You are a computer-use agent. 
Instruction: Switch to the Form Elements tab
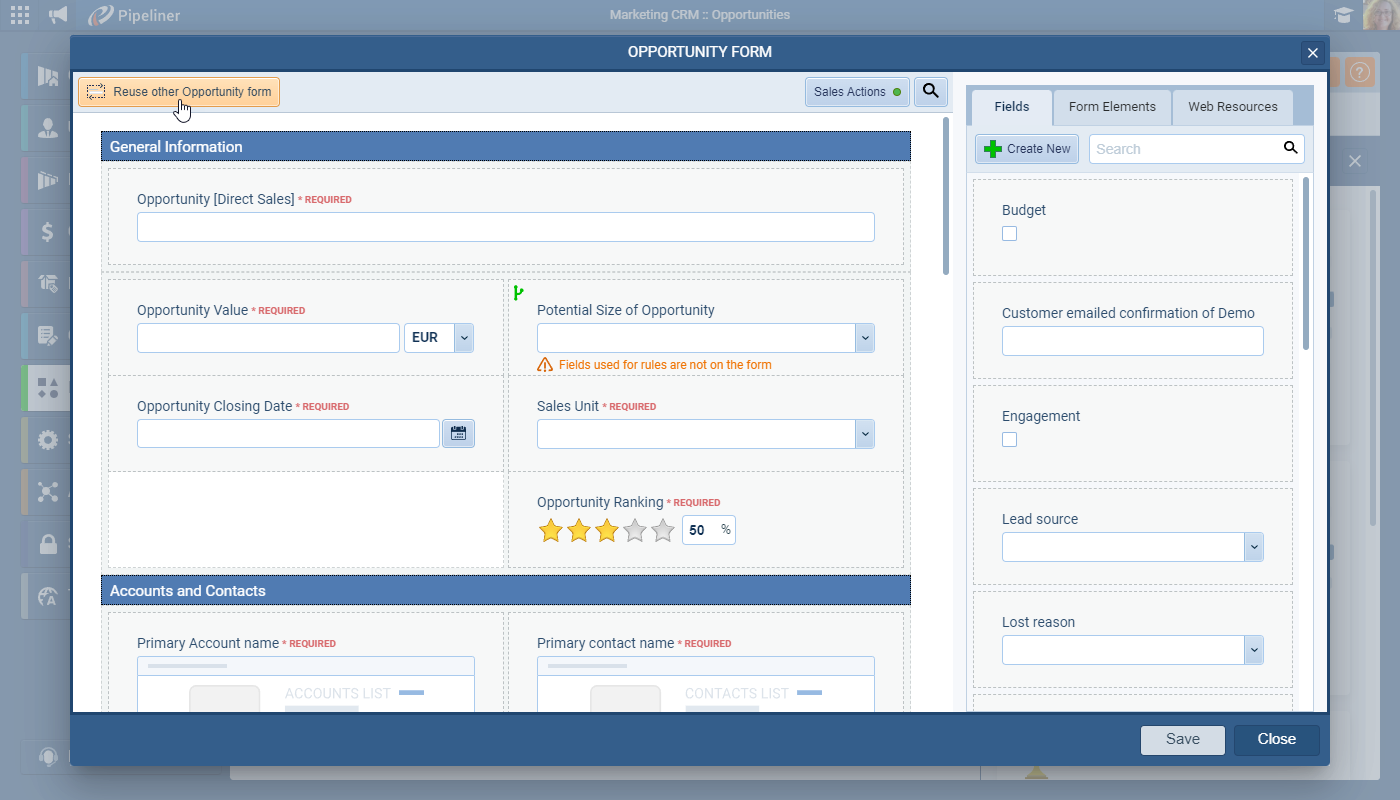1112,107
